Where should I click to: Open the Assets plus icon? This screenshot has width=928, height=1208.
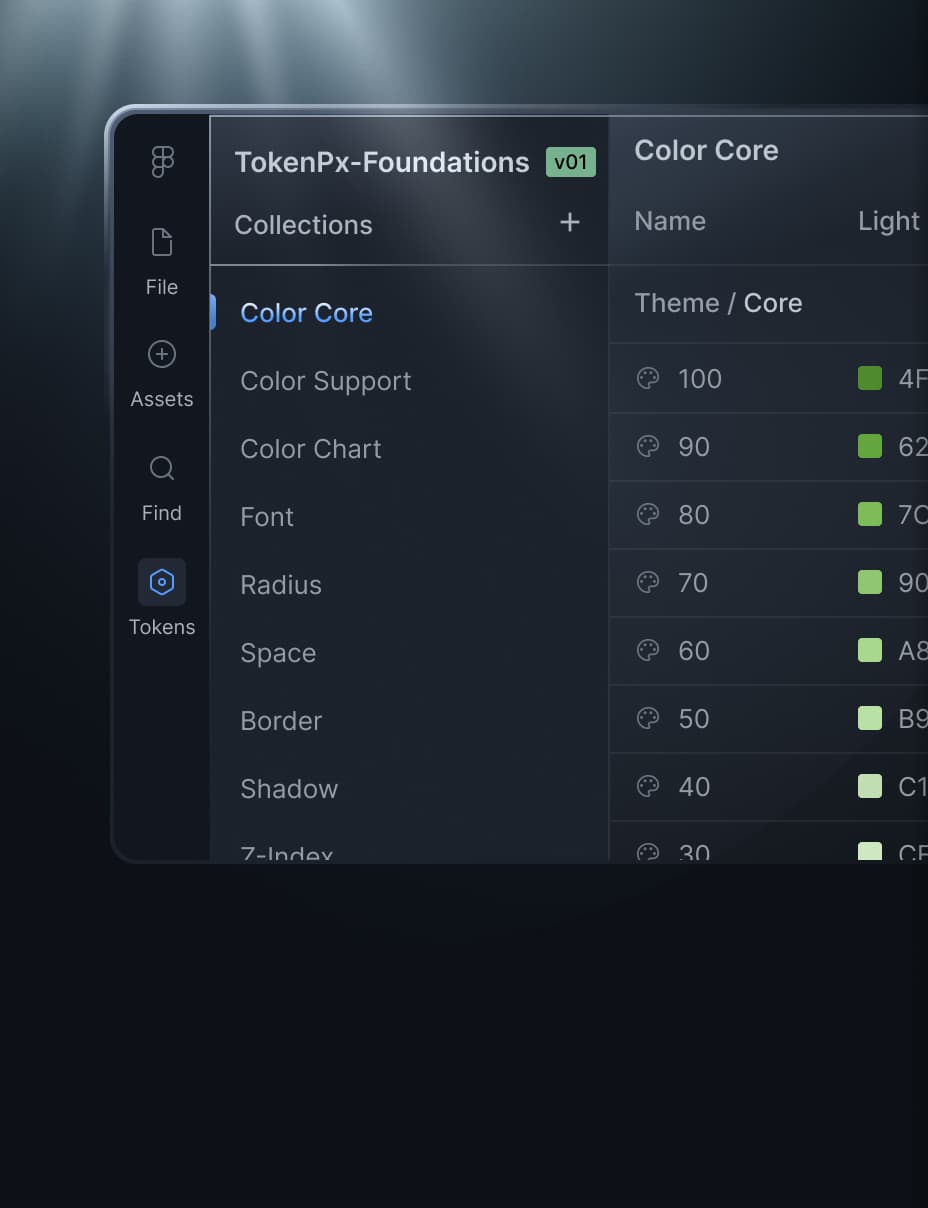(x=162, y=354)
